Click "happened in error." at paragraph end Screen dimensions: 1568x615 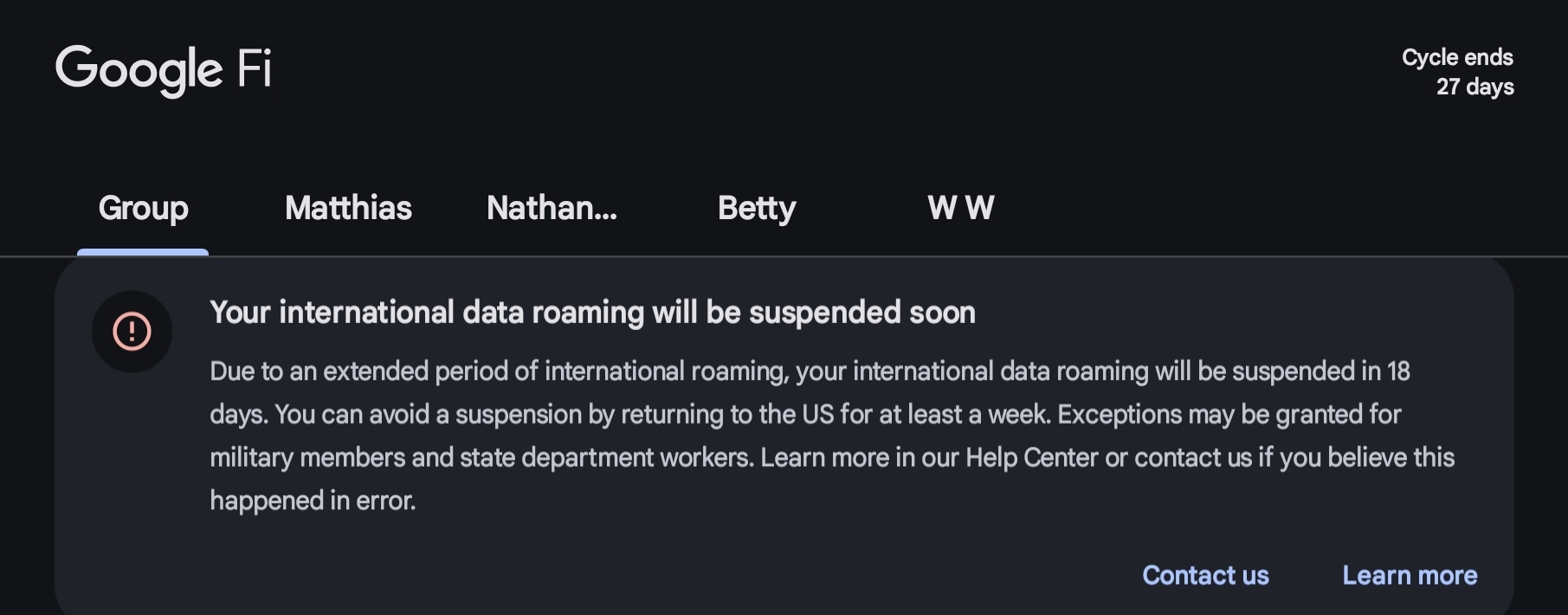(x=313, y=501)
